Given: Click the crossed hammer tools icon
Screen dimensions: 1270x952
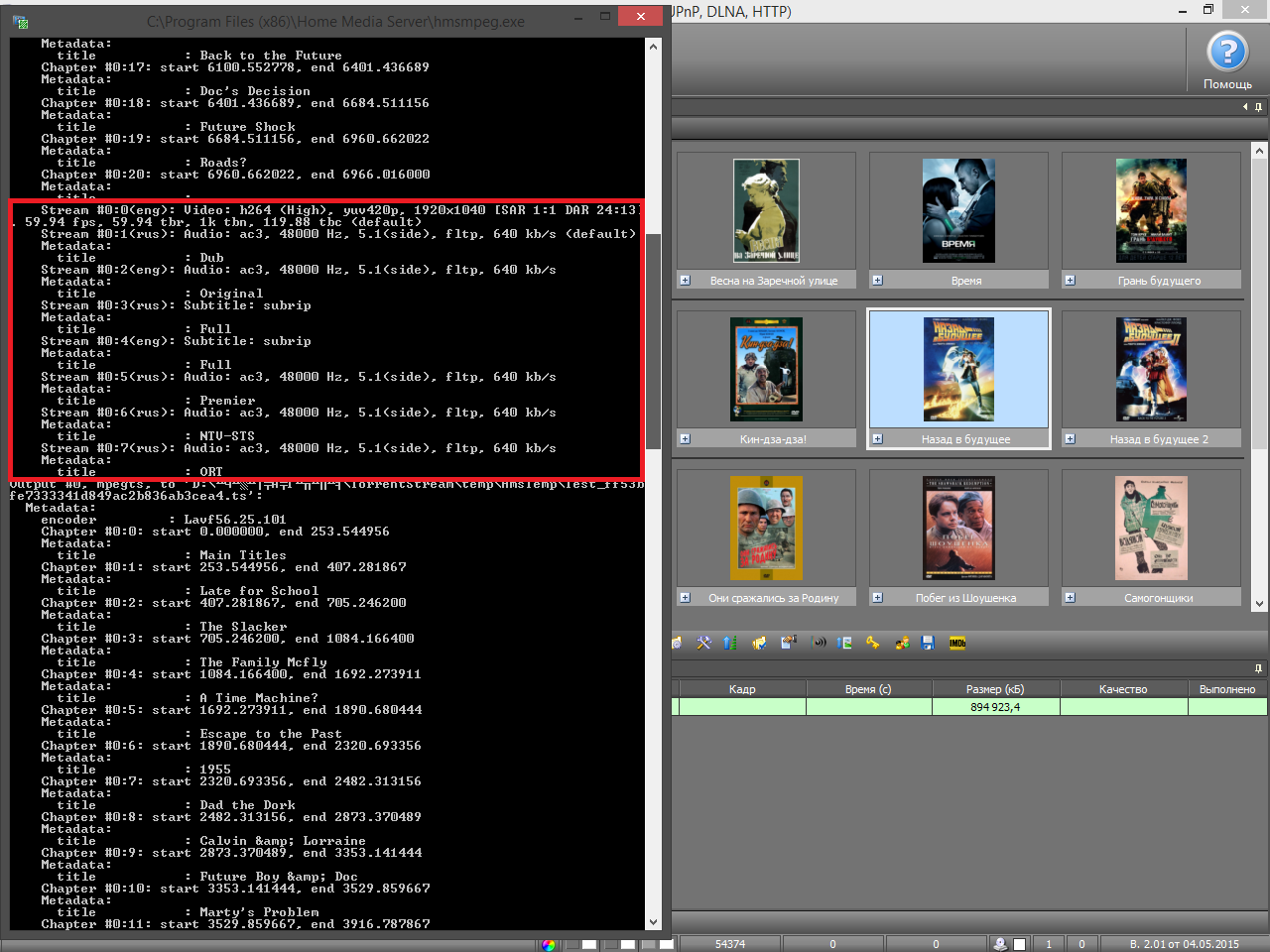Looking at the screenshot, I should (703, 643).
